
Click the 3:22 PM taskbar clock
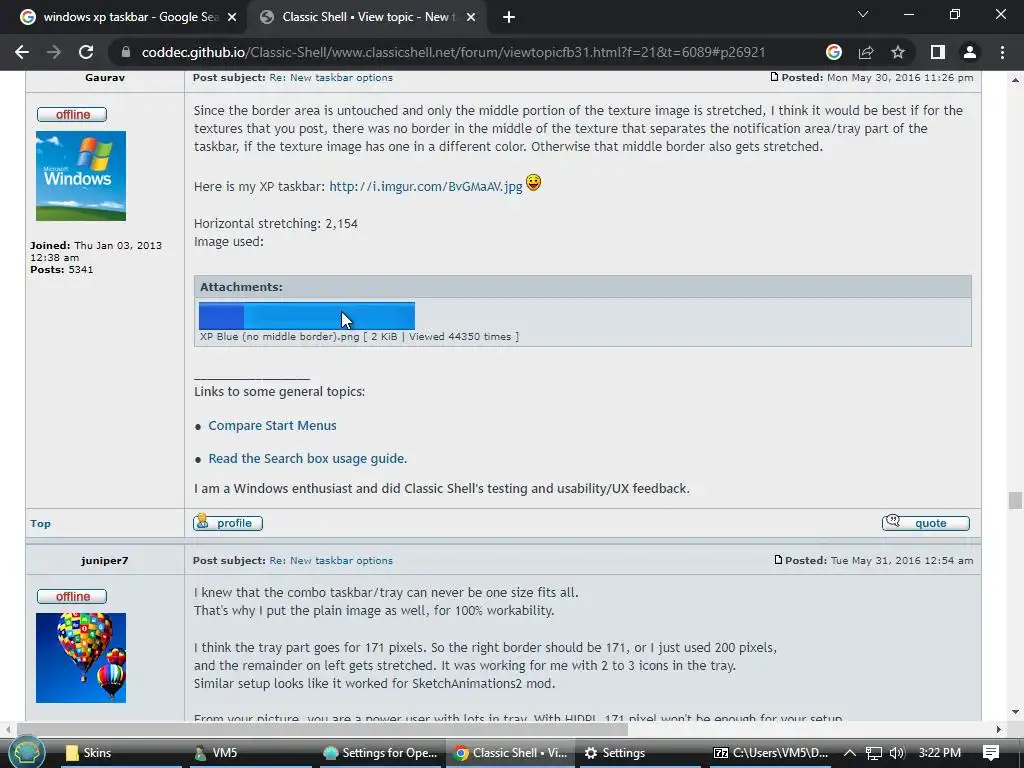coord(940,753)
